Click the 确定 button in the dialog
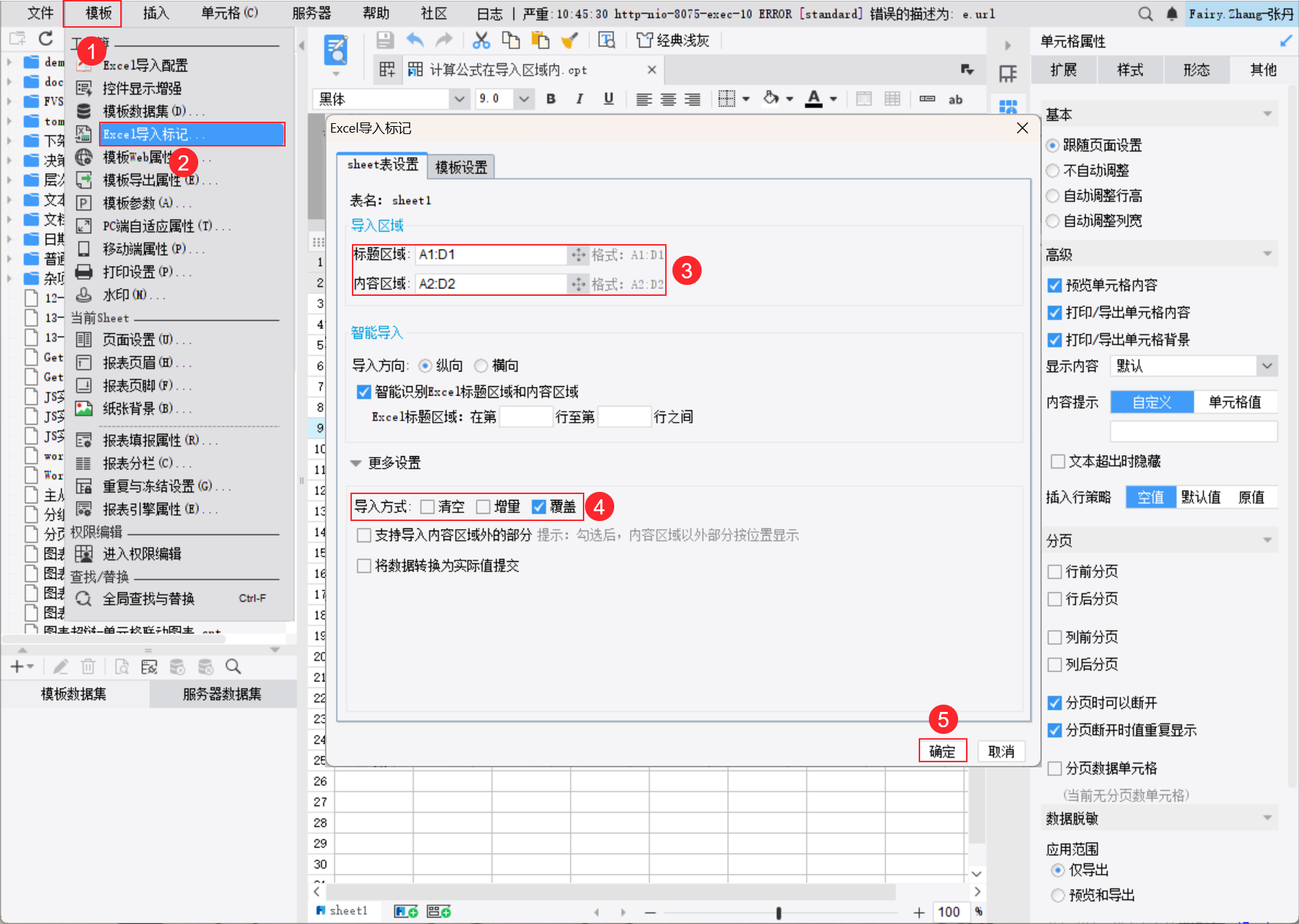1299x924 pixels. point(943,751)
